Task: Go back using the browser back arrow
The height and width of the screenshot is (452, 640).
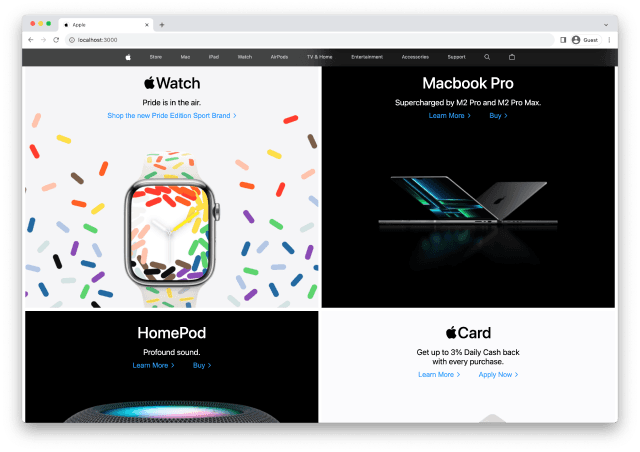Action: 31,40
